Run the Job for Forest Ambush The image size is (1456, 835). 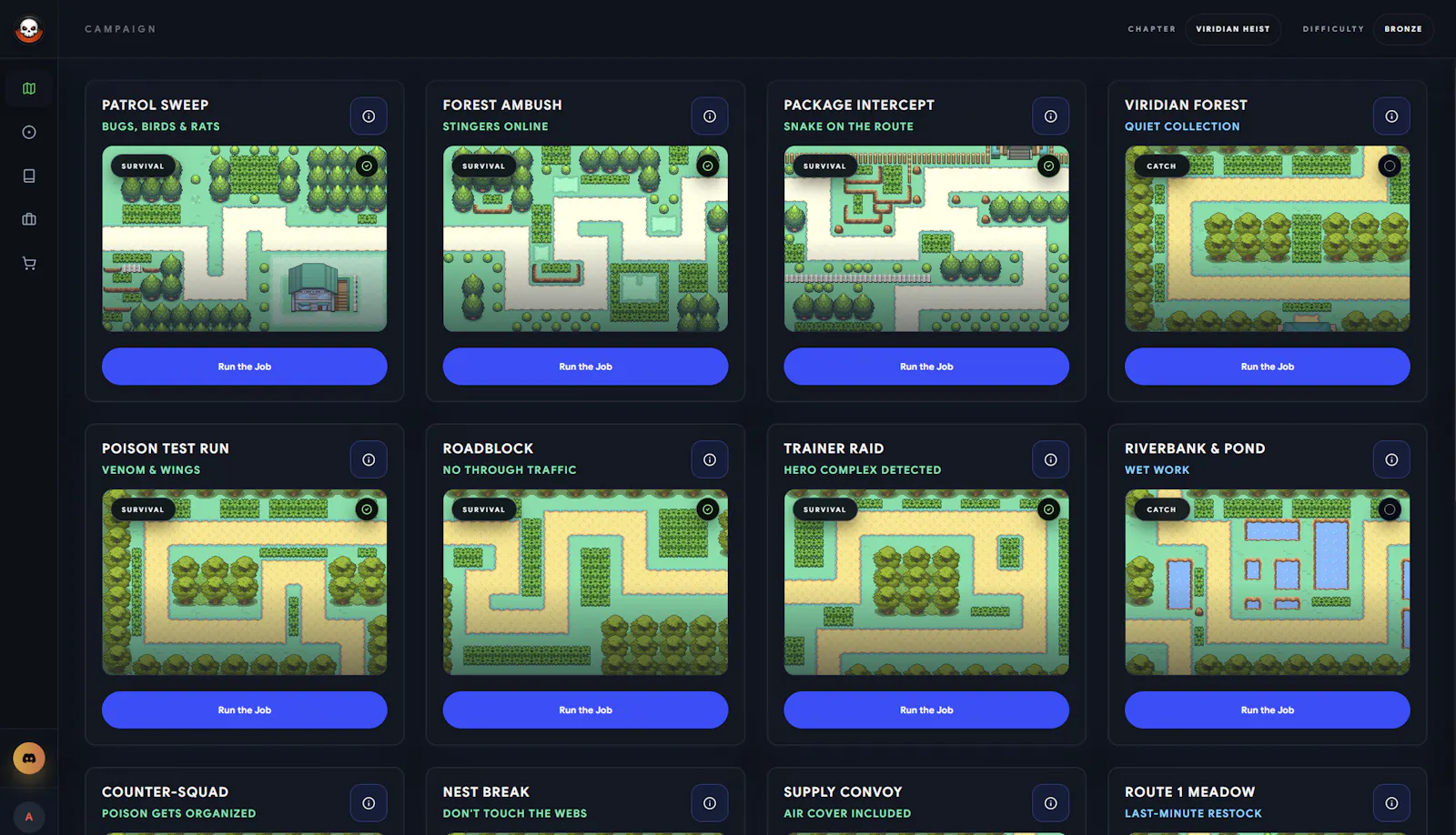pos(585,367)
